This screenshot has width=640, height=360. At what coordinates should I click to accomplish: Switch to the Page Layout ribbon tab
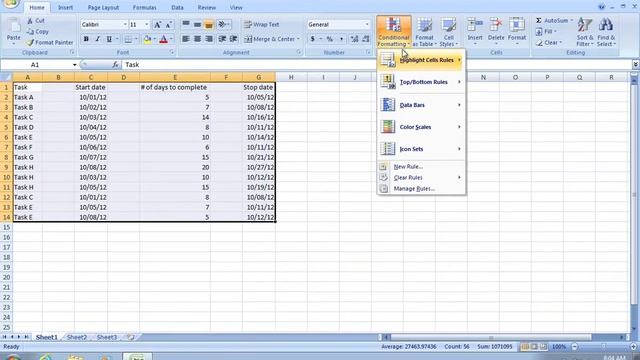pos(103,7)
